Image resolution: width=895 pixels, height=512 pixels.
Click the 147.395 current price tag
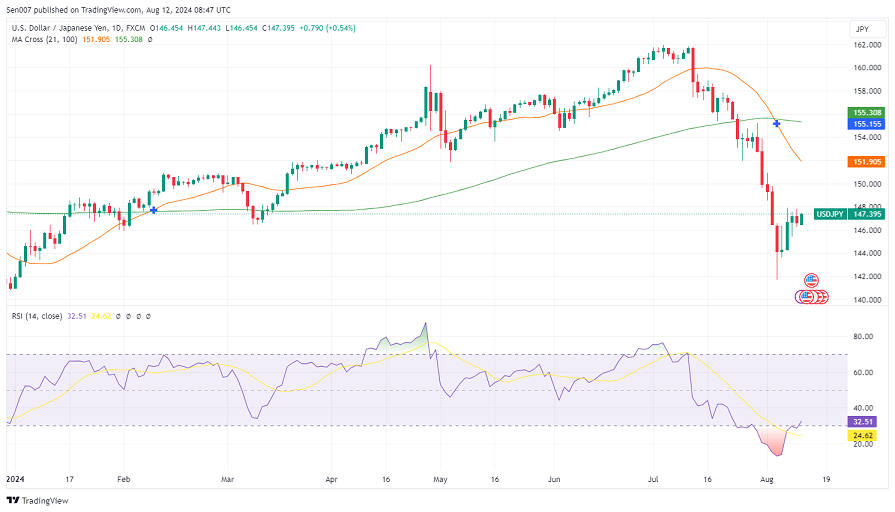868,214
